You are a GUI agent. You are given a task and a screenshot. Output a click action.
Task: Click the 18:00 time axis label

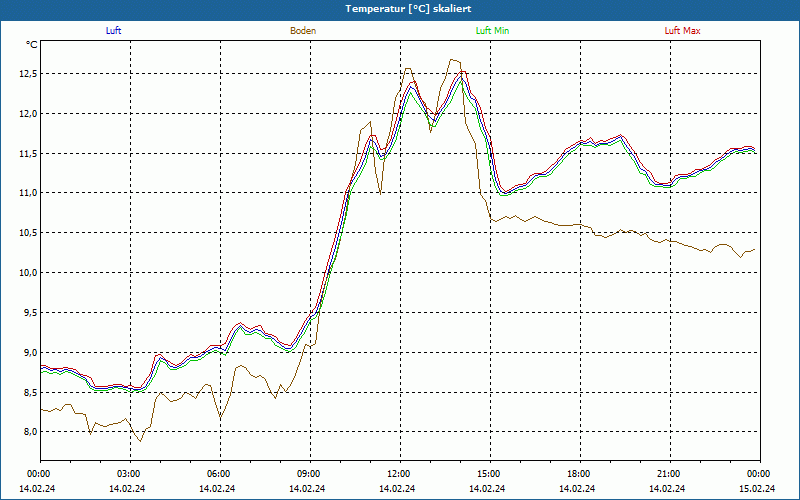(578, 474)
